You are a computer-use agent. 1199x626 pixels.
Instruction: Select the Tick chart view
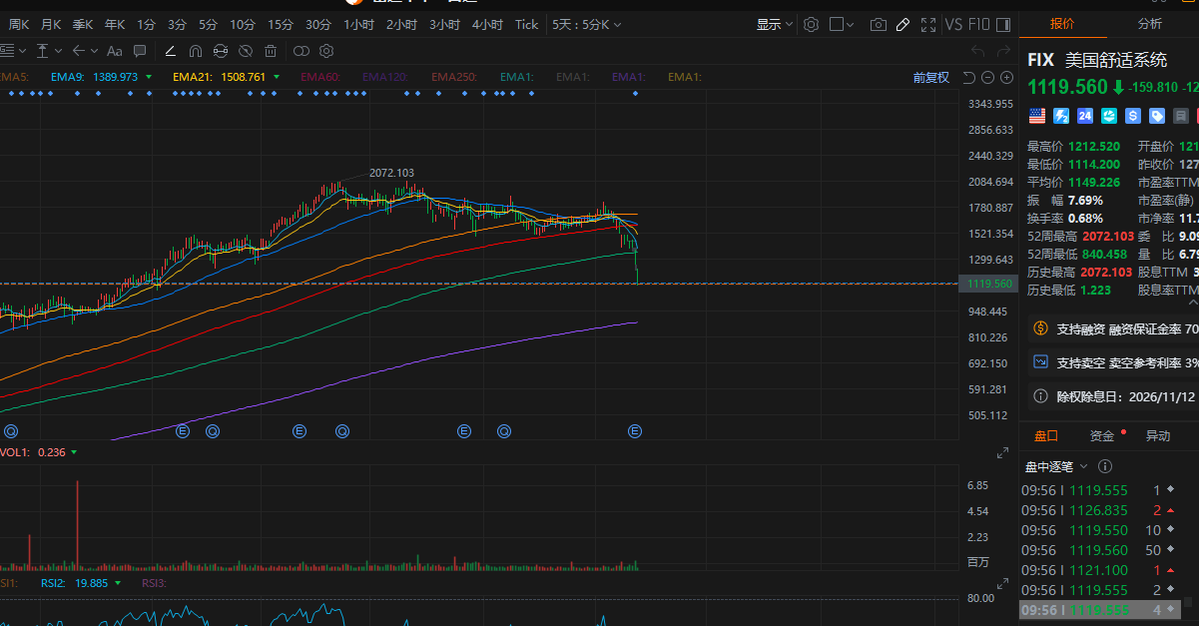coord(527,24)
